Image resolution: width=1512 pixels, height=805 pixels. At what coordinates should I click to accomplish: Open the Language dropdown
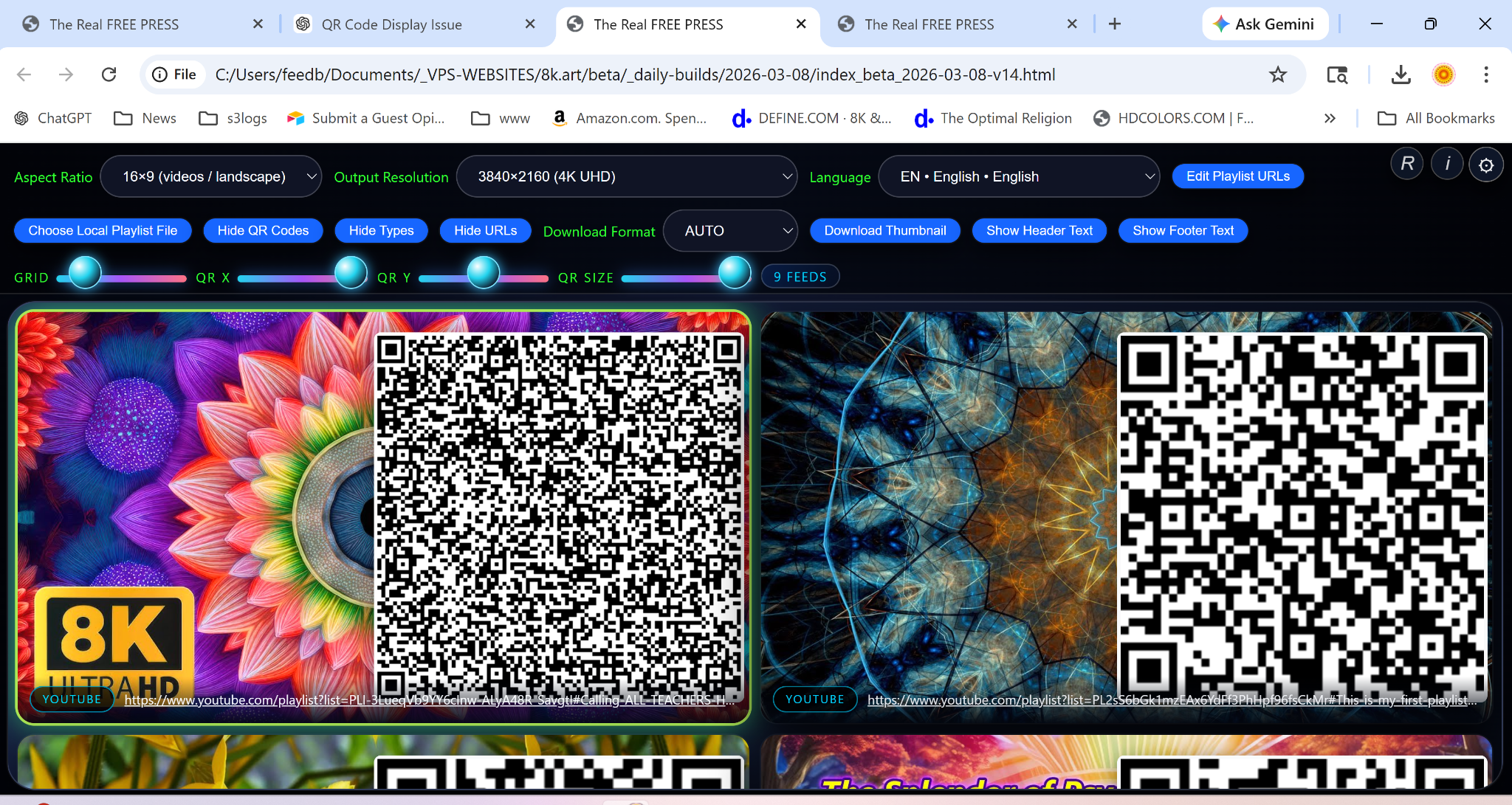pos(1019,176)
